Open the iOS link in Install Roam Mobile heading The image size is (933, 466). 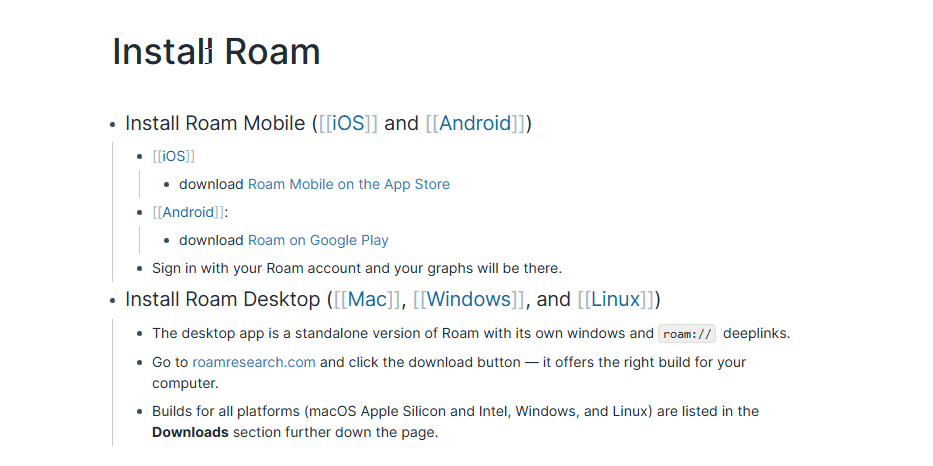click(x=348, y=123)
